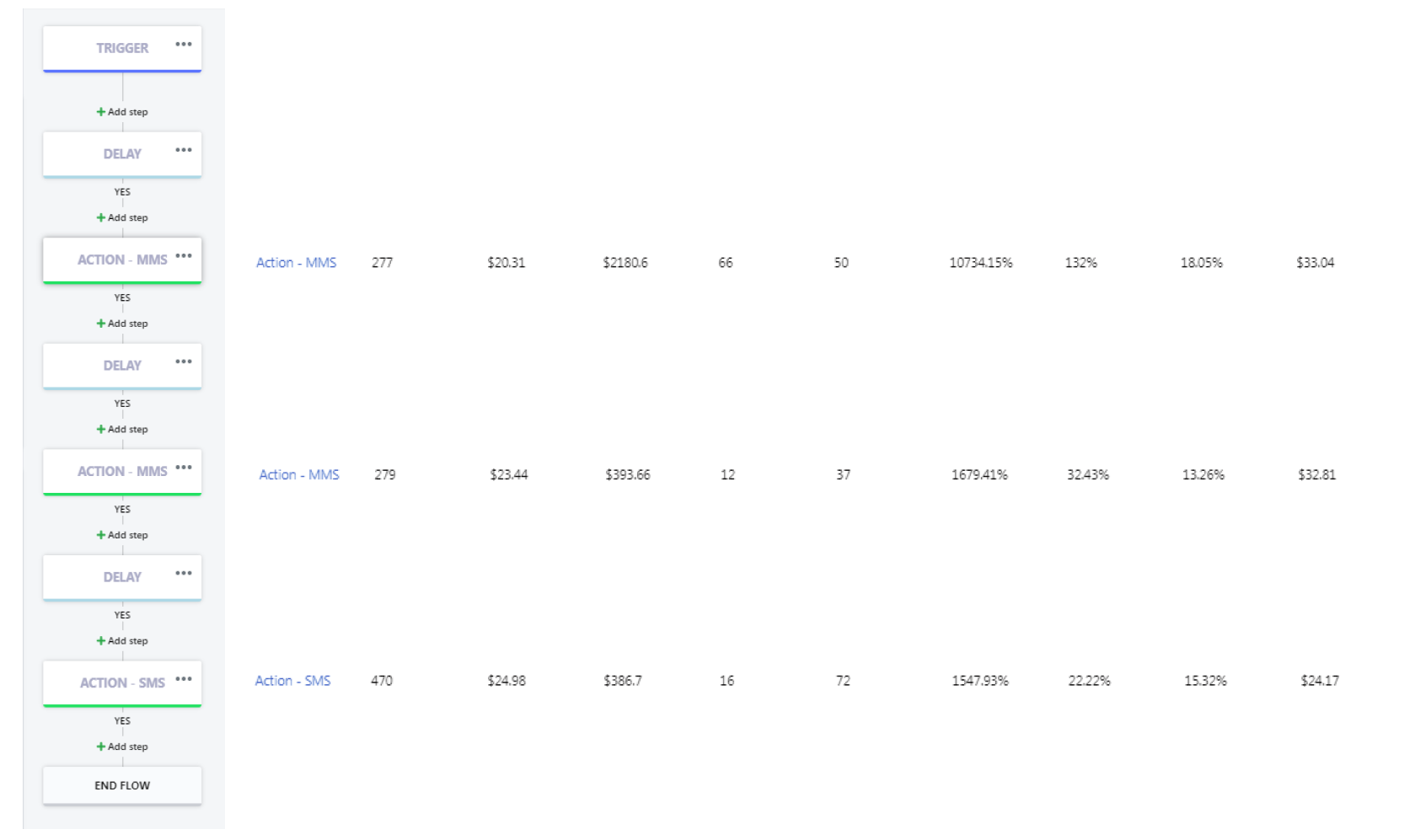Viewport: 1415px width, 840px height.
Task: Open the third DELAY step three-dot menu
Action: (x=184, y=573)
